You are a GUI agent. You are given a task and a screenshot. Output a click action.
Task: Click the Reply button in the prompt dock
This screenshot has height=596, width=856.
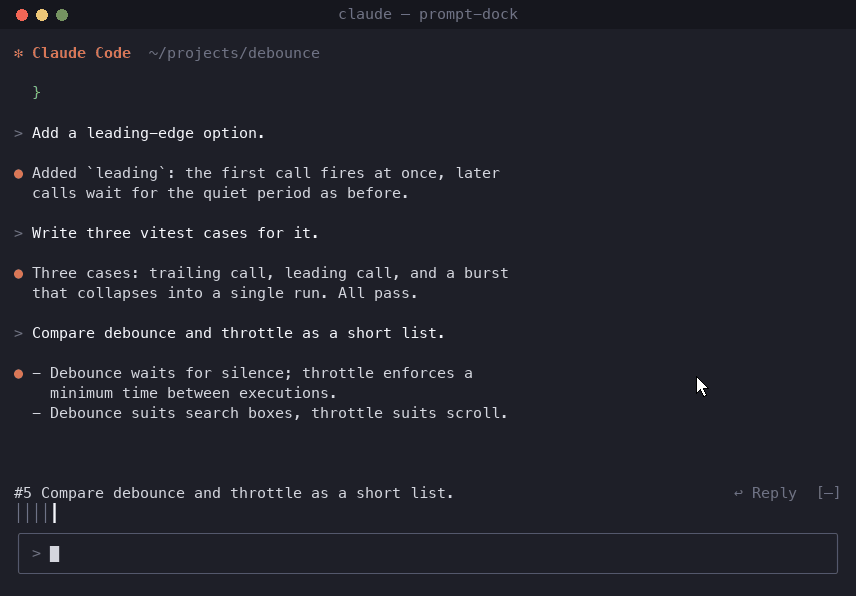pyautogui.click(x=765, y=493)
